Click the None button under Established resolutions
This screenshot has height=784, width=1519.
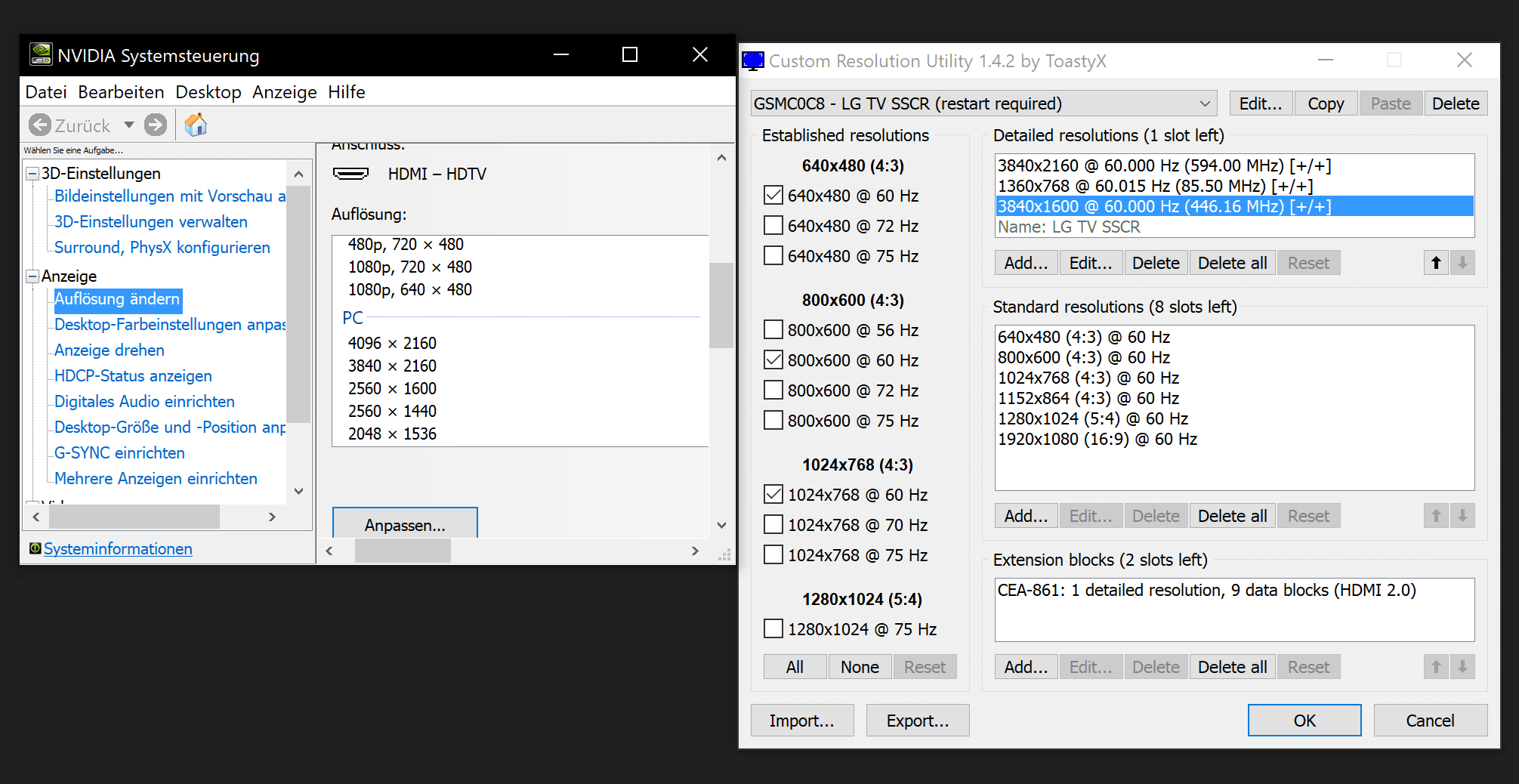(x=860, y=667)
